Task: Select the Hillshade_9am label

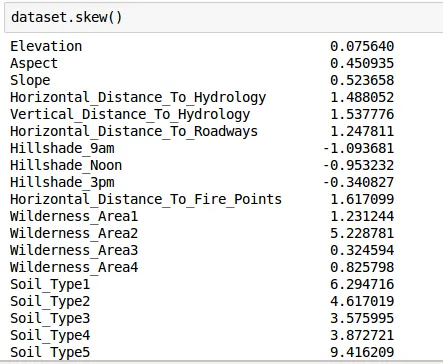Action: 62,148
